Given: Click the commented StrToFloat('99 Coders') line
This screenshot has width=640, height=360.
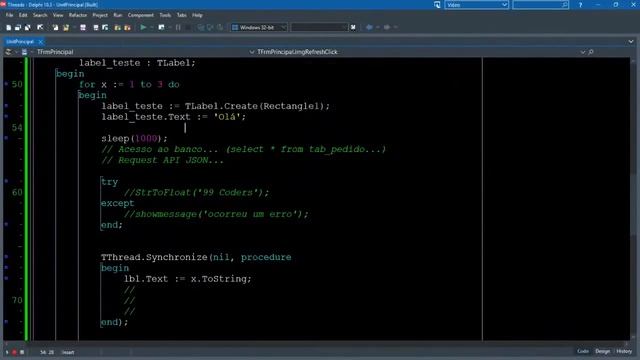Looking at the screenshot, I should [196, 192].
